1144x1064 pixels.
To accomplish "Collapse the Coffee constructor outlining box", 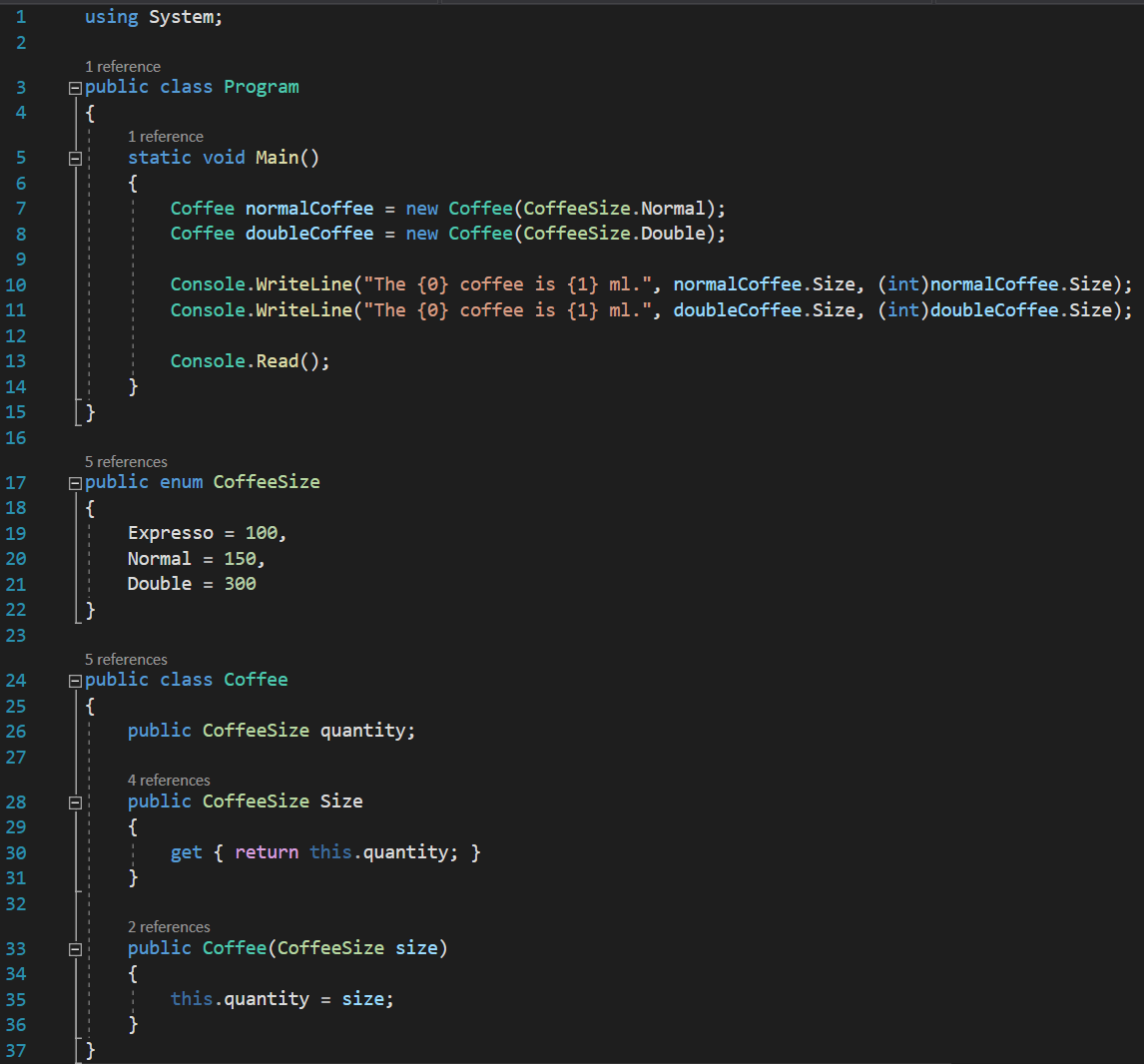I will point(75,949).
